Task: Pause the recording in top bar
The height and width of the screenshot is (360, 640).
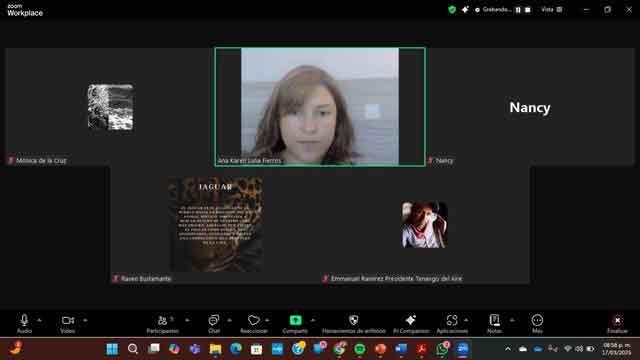Action: pyautogui.click(x=518, y=10)
